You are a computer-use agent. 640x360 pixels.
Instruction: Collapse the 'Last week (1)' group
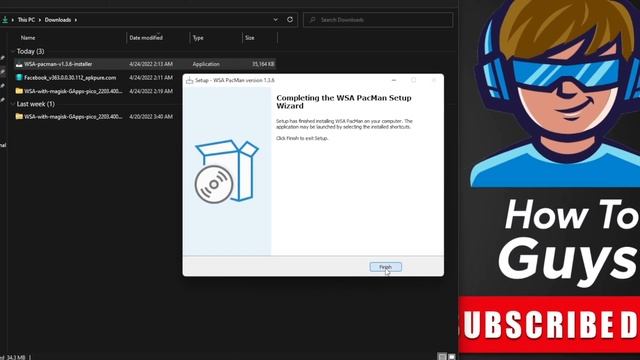(x=13, y=104)
